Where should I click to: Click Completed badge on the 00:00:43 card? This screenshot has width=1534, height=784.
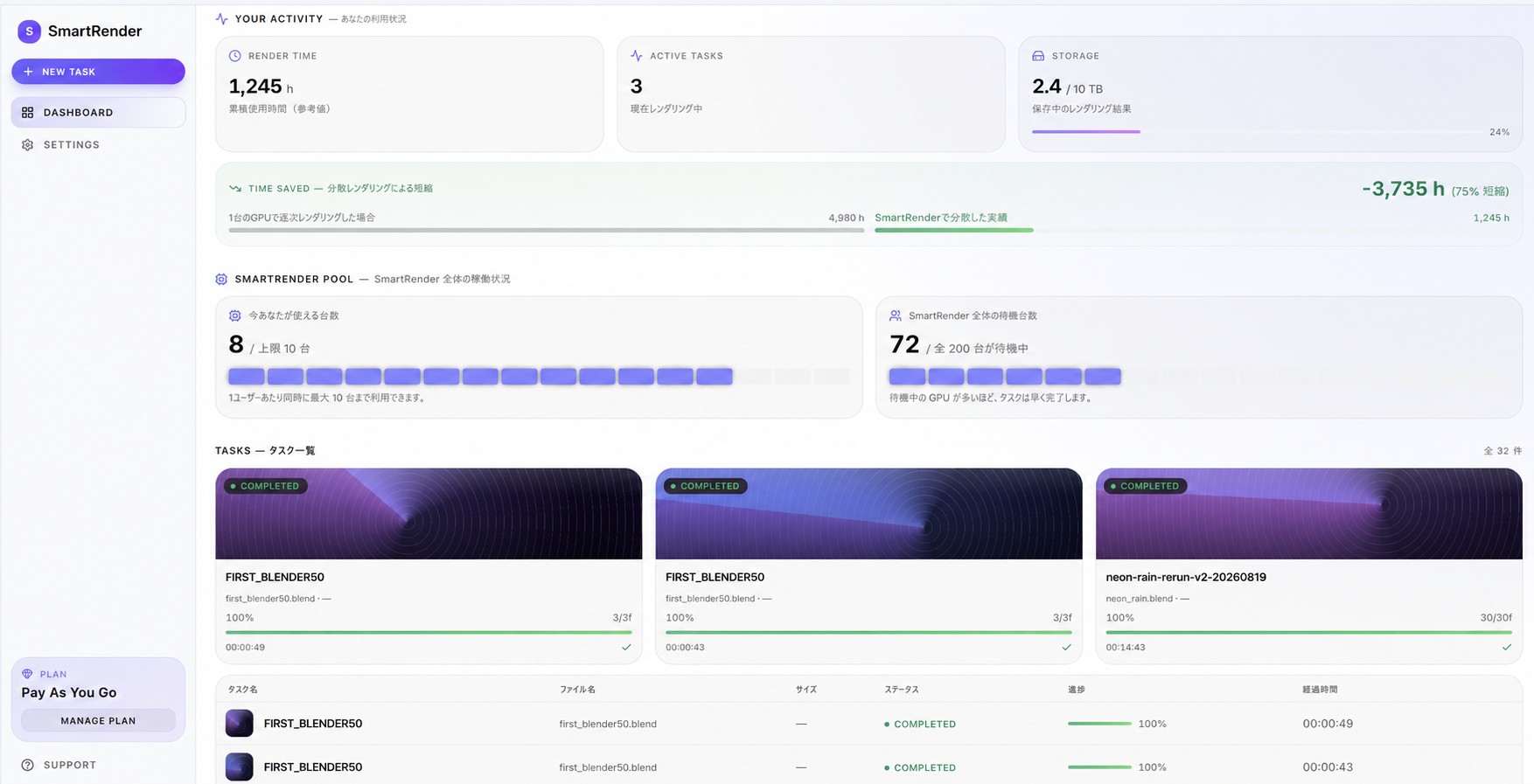pyautogui.click(x=705, y=486)
